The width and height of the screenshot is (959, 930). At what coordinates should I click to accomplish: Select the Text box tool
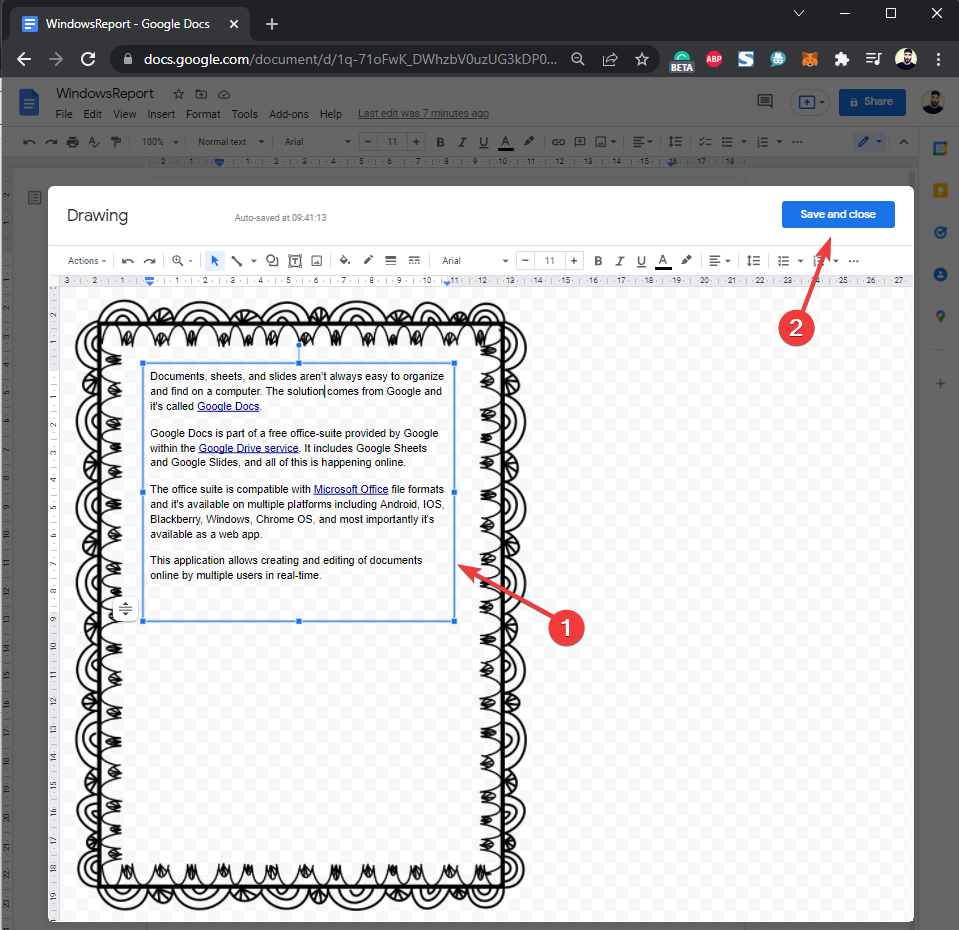coord(295,261)
